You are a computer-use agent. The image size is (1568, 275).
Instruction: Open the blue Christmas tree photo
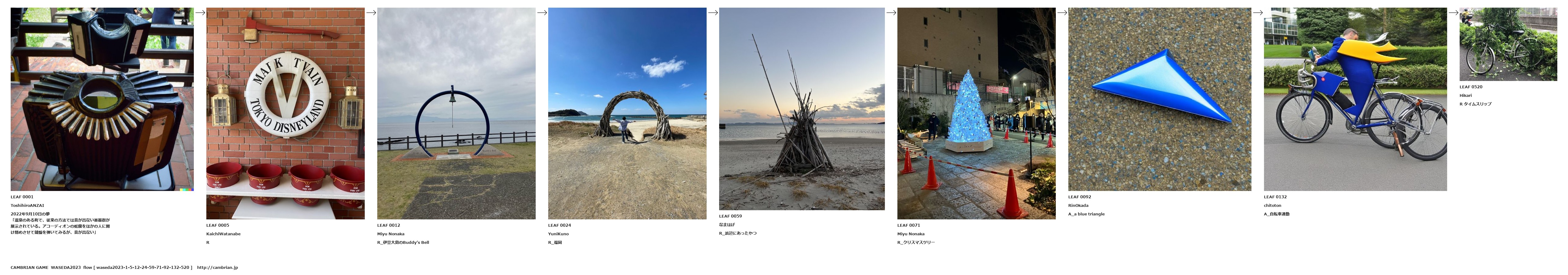tap(976, 113)
